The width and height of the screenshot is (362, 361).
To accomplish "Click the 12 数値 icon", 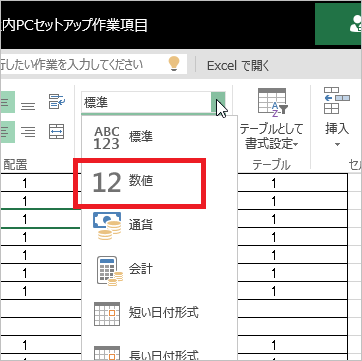I will click(x=107, y=183).
